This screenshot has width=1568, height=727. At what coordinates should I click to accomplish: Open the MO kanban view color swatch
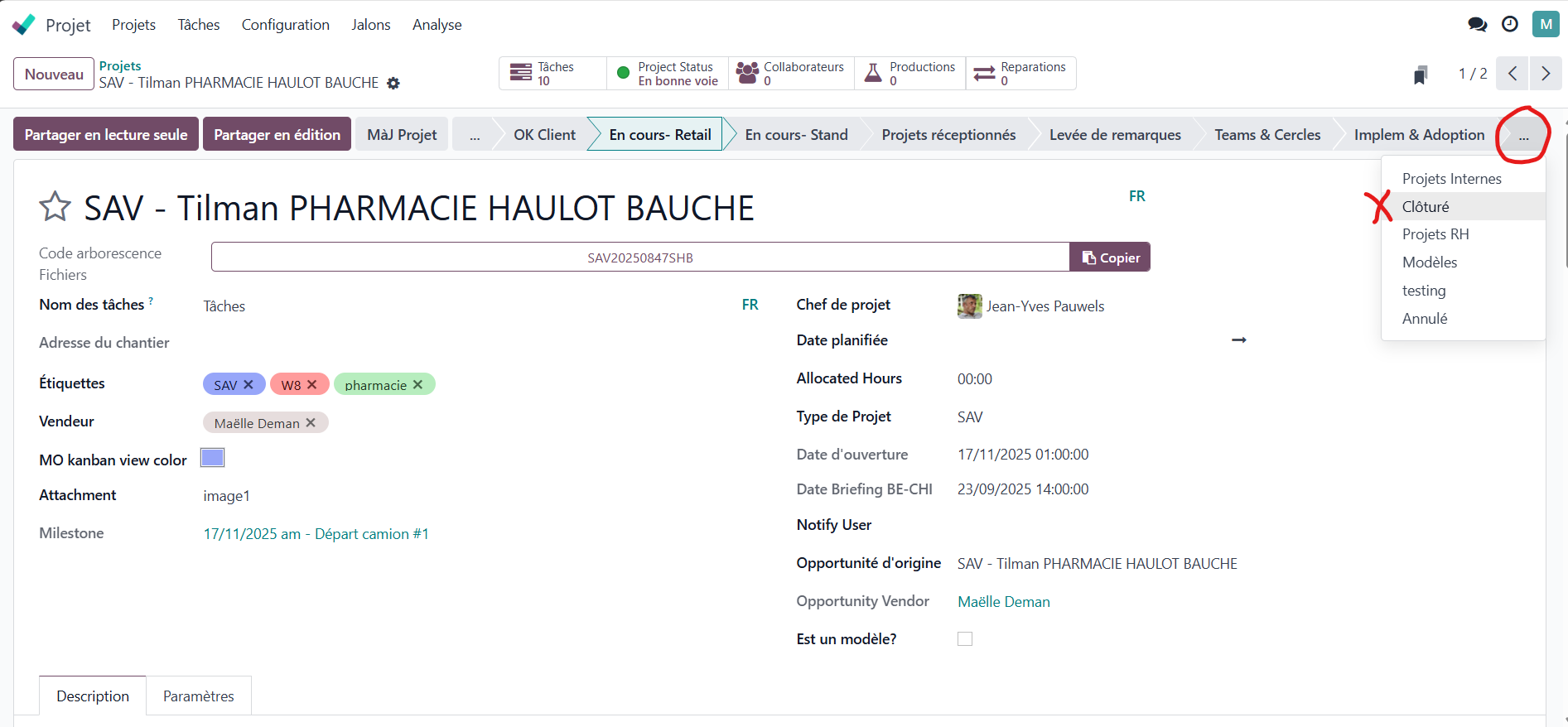pyautogui.click(x=213, y=458)
